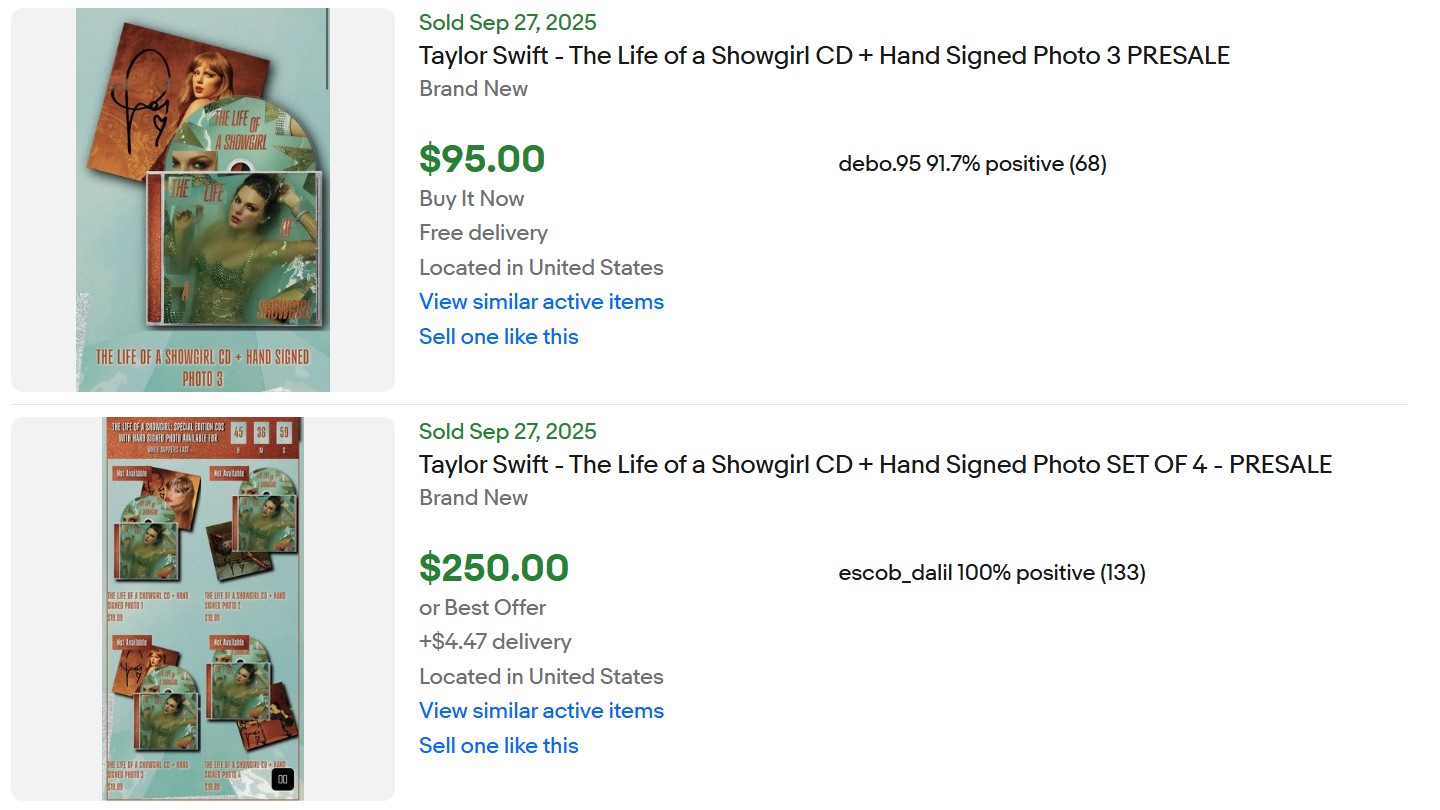Open the SET OF 4 - PRESALE title
1440x810 pixels.
click(875, 465)
